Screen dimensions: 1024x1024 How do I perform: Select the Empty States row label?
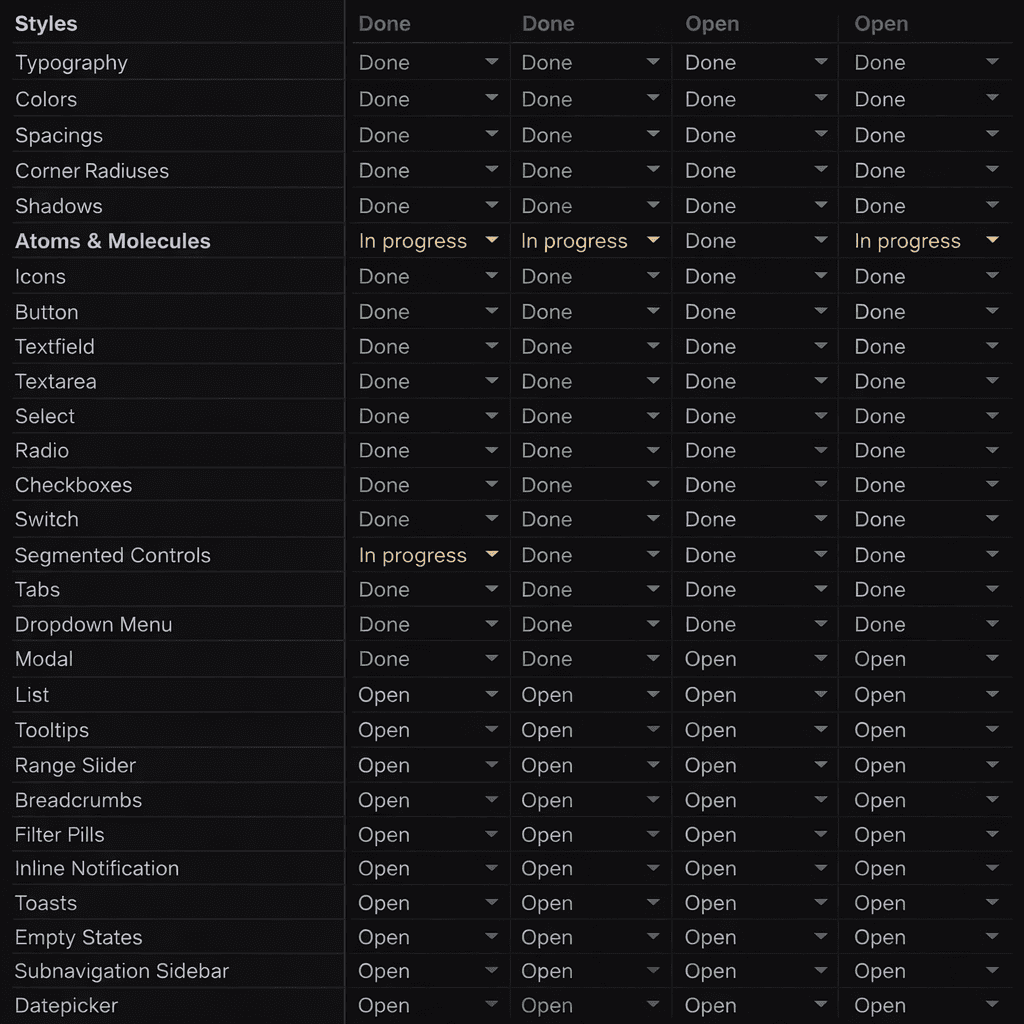78,937
